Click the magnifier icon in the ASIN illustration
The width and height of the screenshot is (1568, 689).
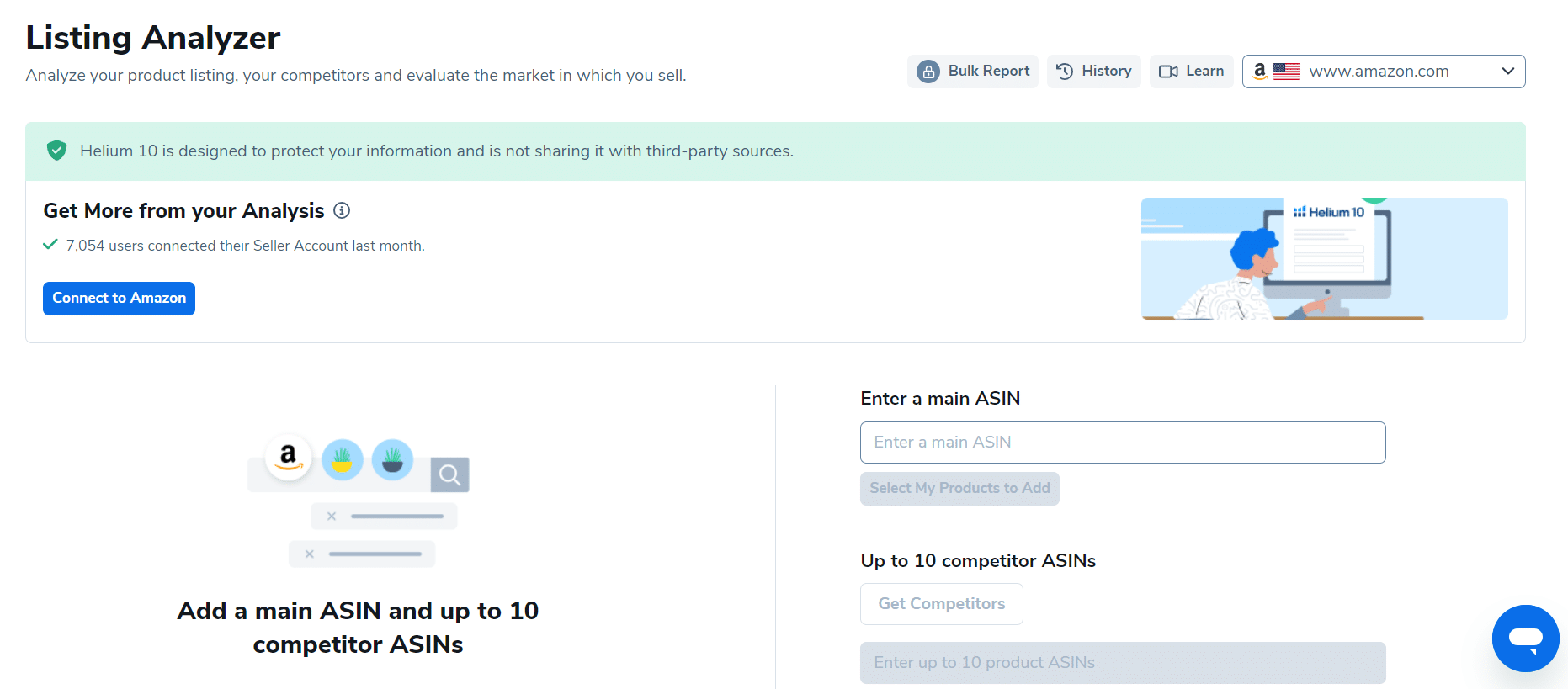click(x=449, y=475)
